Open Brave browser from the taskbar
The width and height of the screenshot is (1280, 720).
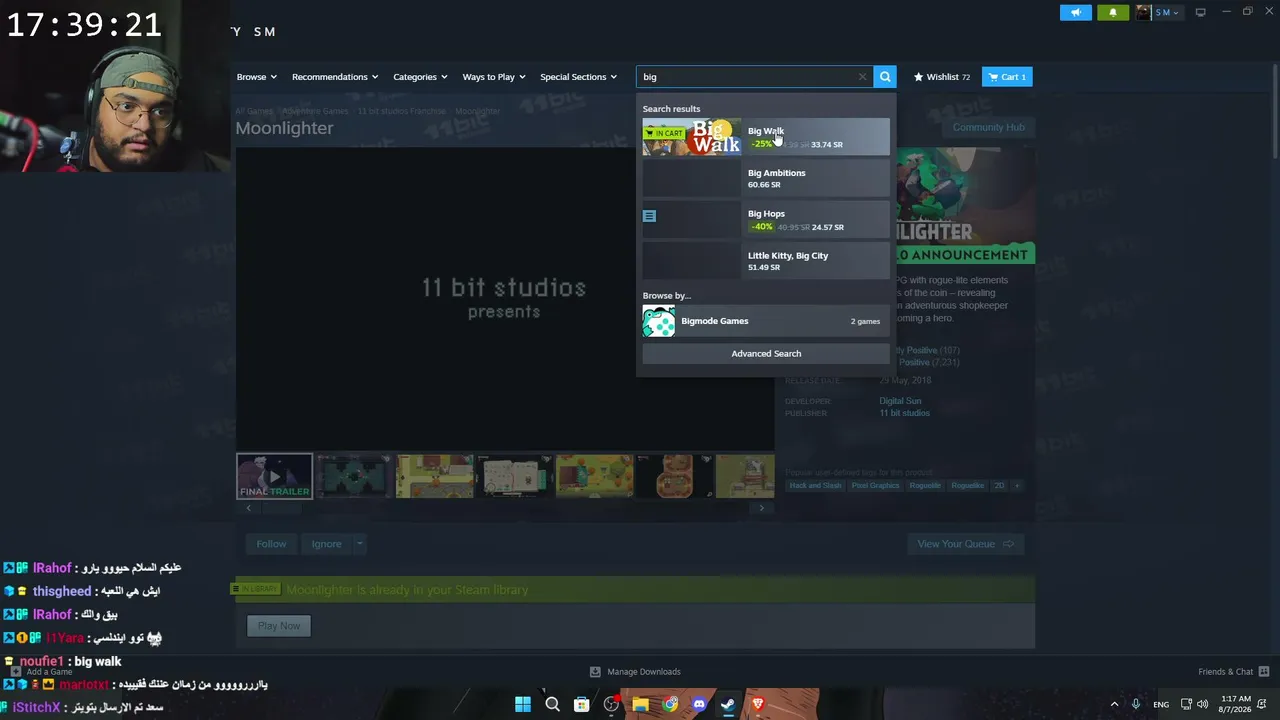(757, 704)
